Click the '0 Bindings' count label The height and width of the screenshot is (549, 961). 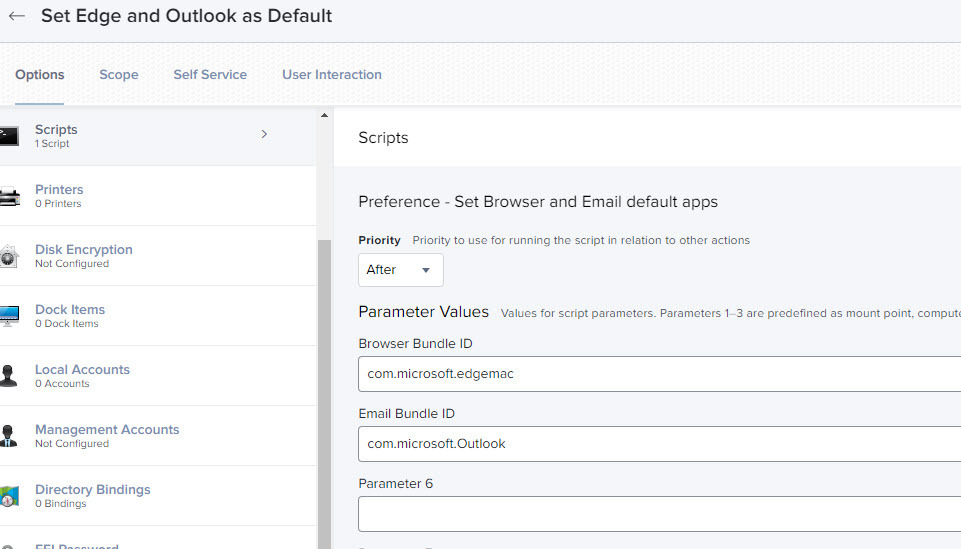pyautogui.click(x=61, y=504)
